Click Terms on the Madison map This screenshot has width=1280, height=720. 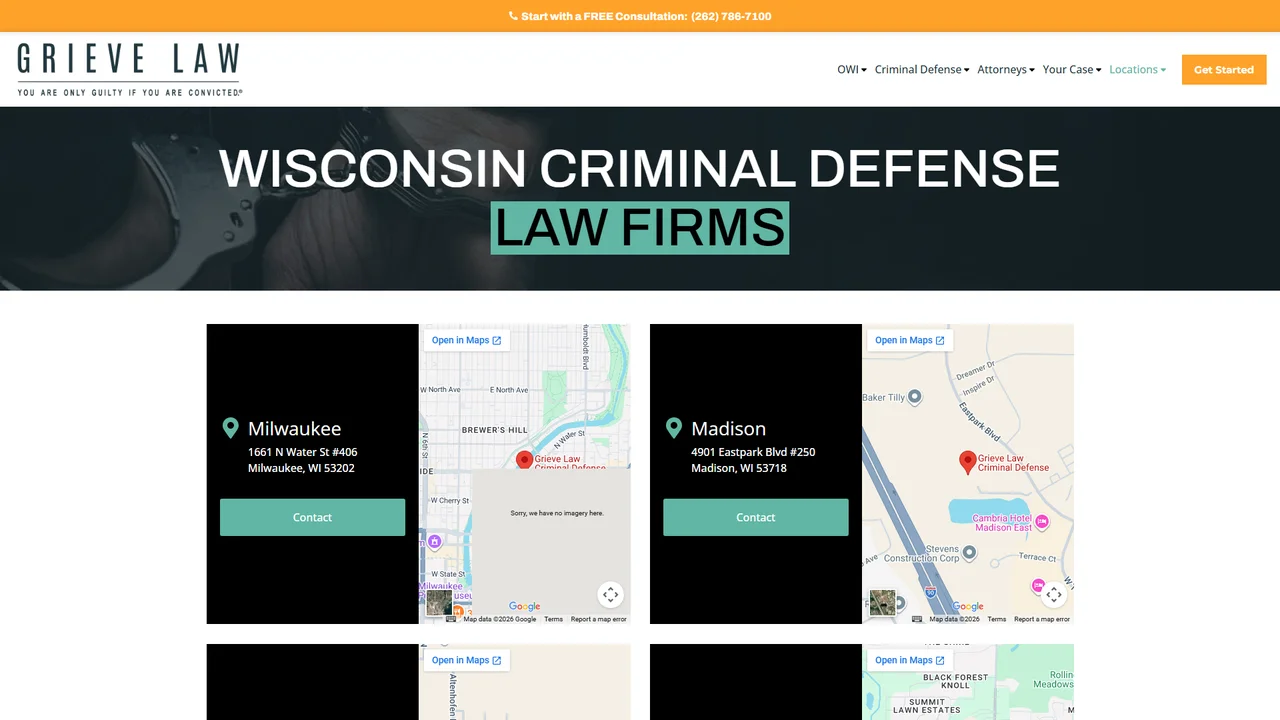click(x=997, y=619)
